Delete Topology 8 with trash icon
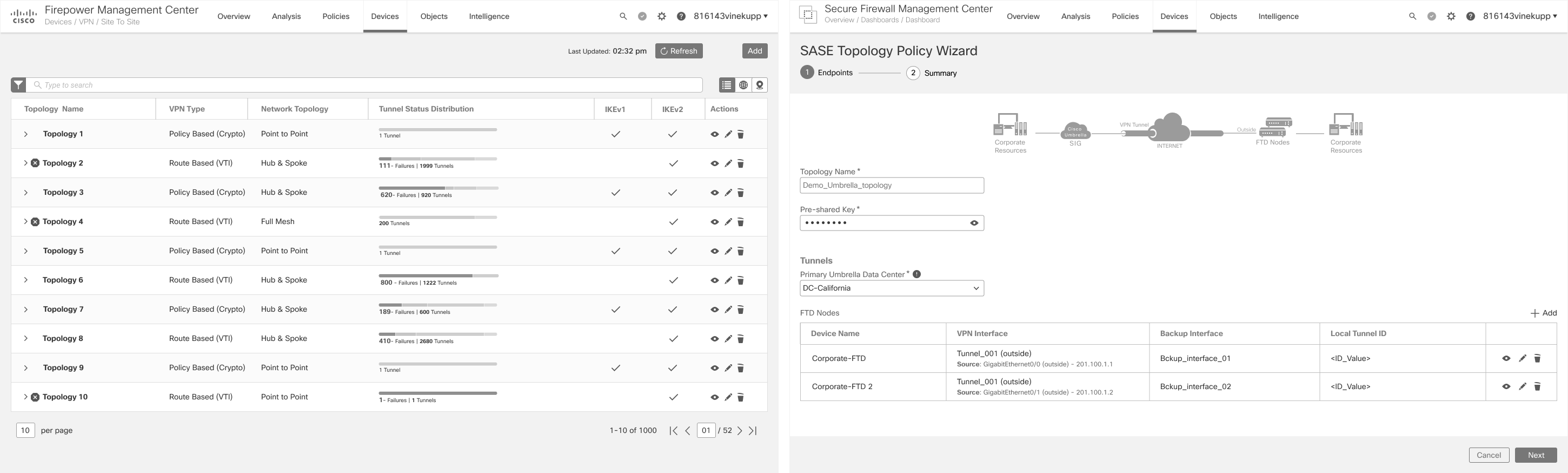 click(741, 339)
